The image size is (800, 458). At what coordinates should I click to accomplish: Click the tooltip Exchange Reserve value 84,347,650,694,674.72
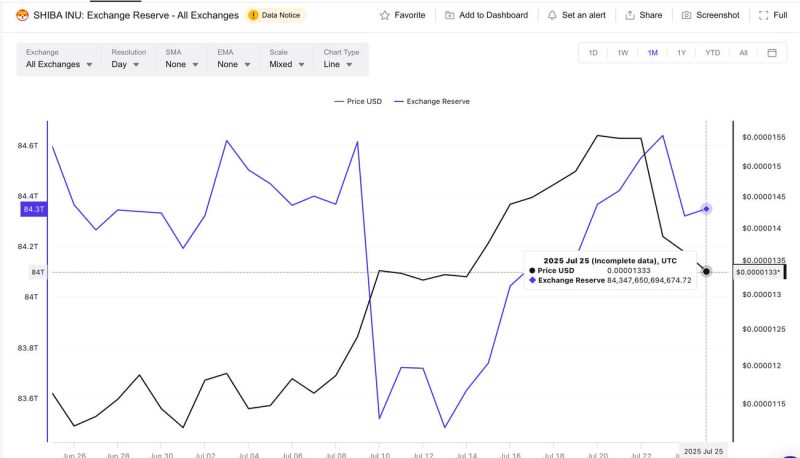point(649,281)
